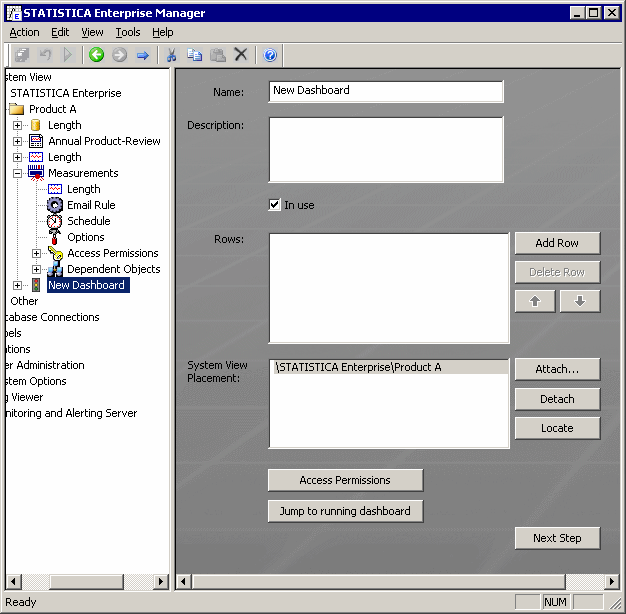Open the Edit menu
The image size is (626, 614).
60,32
